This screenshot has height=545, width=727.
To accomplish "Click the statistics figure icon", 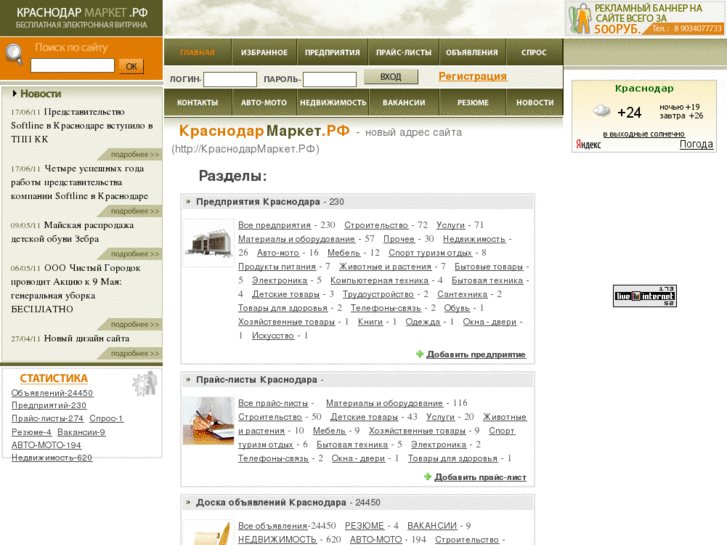I will point(145,385).
